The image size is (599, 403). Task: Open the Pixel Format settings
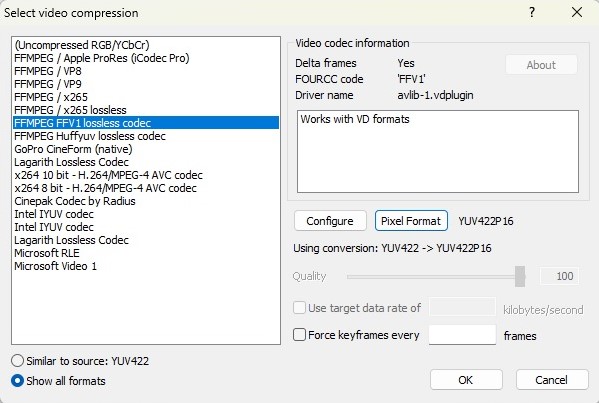tap(411, 221)
